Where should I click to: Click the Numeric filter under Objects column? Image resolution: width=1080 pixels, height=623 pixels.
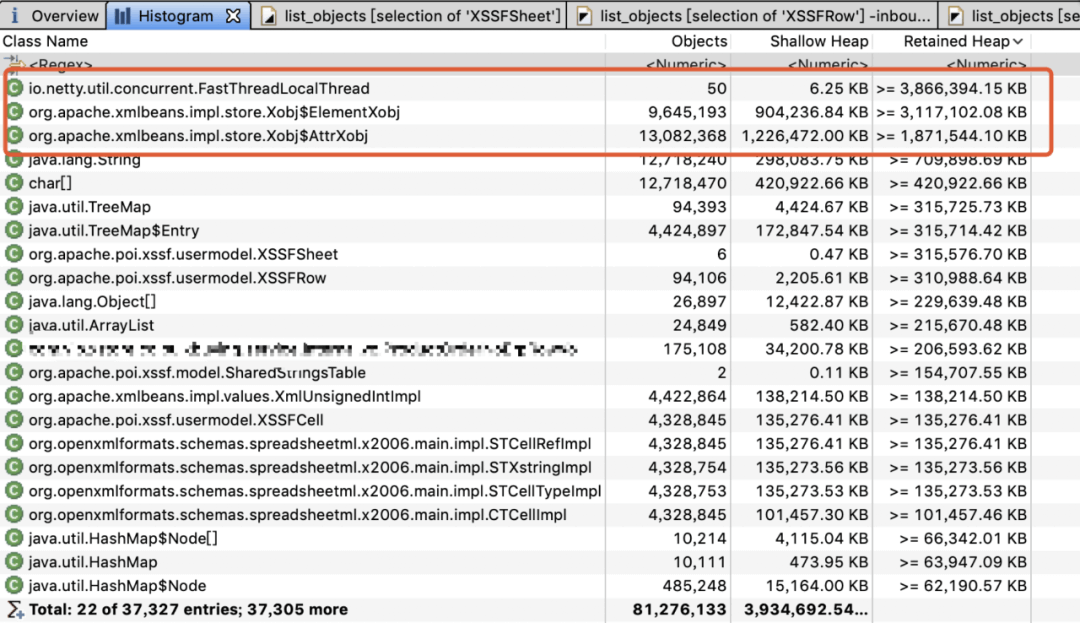pyautogui.click(x=685, y=65)
